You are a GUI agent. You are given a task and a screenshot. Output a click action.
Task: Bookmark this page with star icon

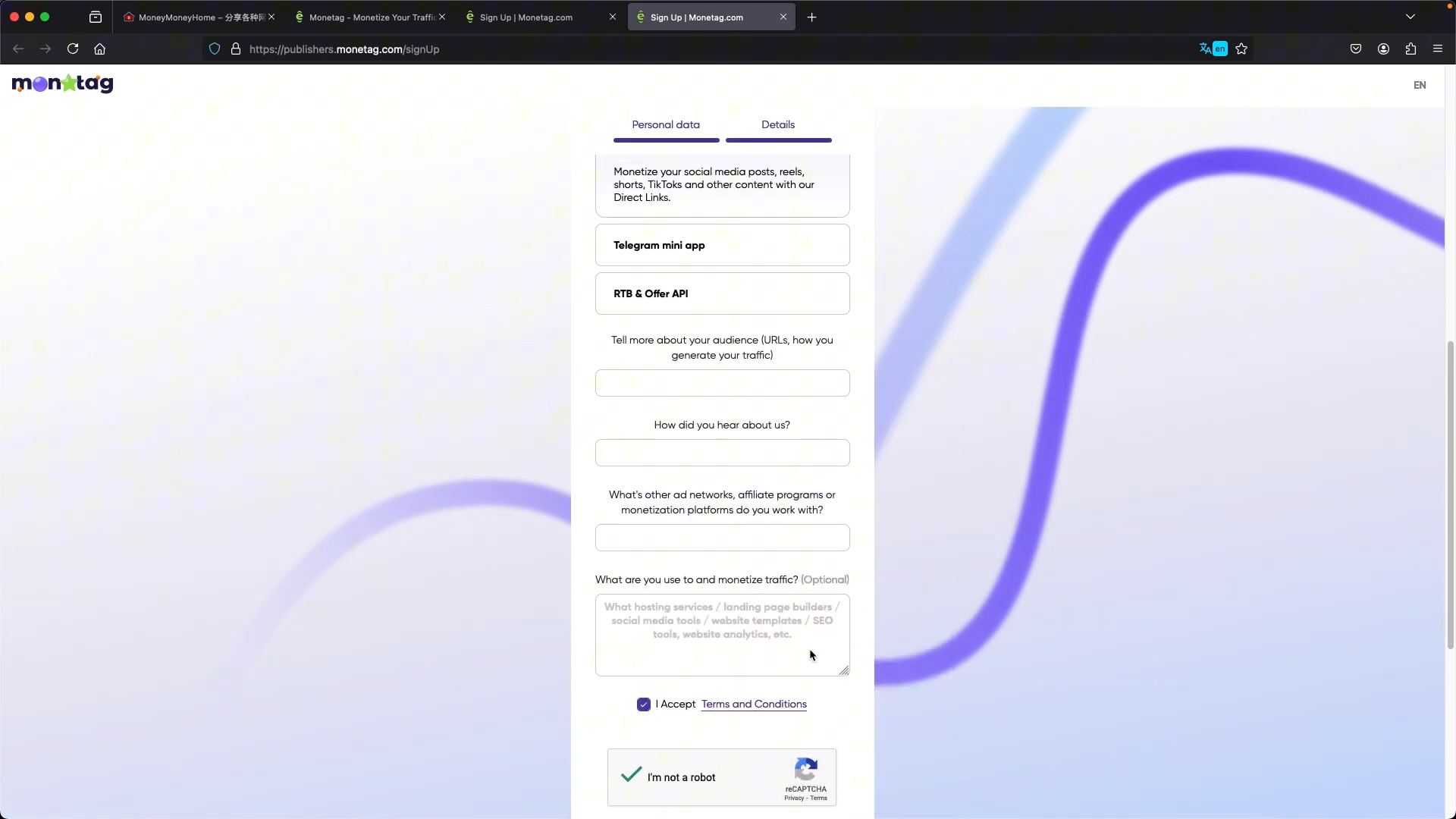(x=1241, y=49)
